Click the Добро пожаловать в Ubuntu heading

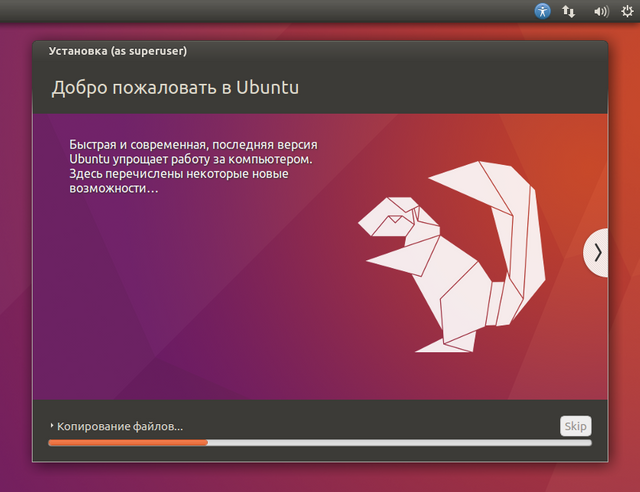(x=175, y=87)
